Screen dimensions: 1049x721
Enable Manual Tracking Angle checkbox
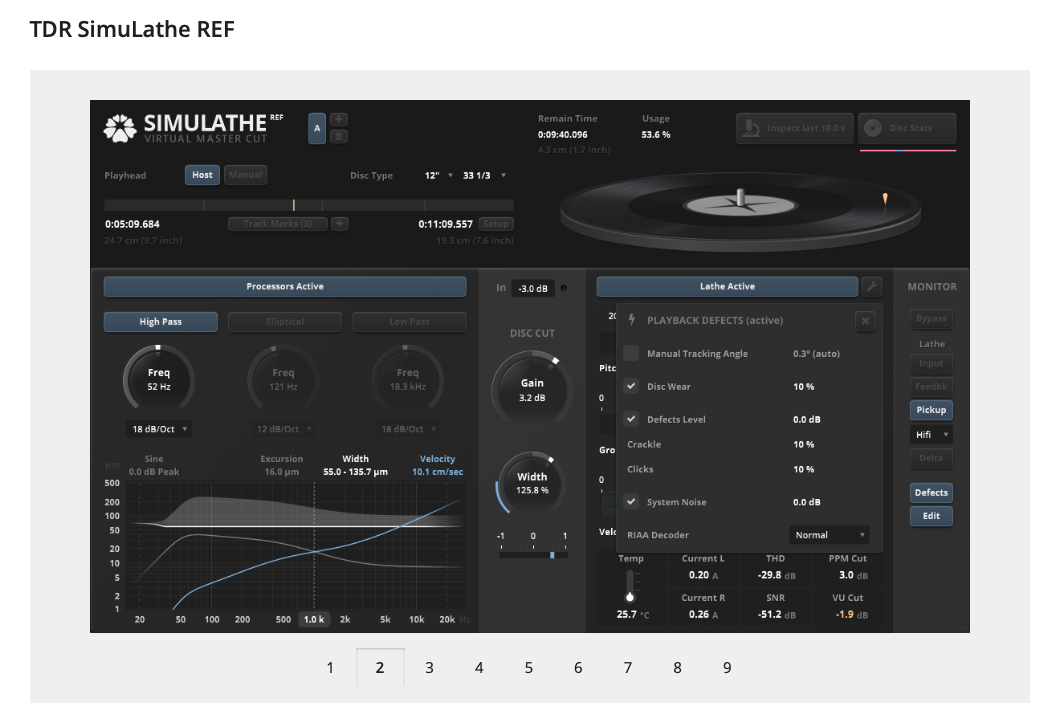click(x=631, y=353)
